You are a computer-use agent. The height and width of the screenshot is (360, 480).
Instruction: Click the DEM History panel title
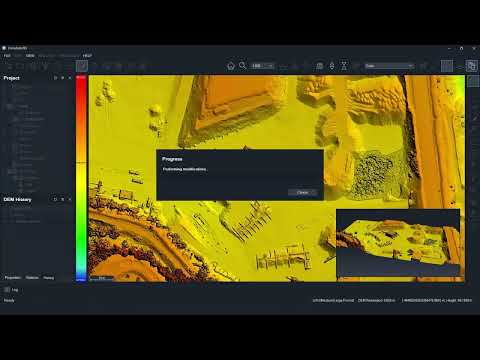(x=17, y=199)
